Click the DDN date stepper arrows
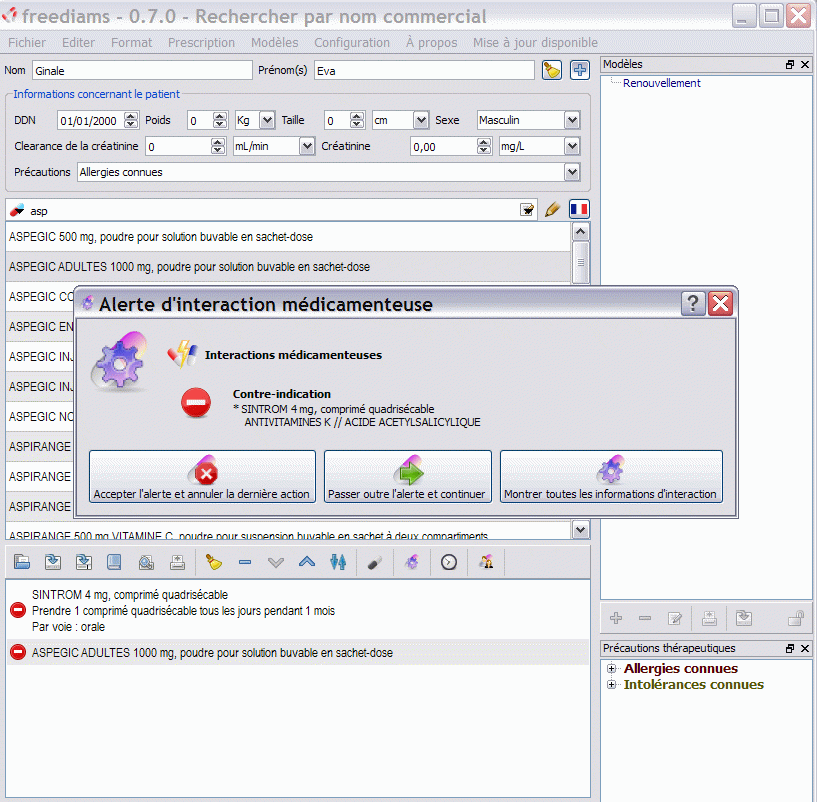817x802 pixels. point(131,120)
